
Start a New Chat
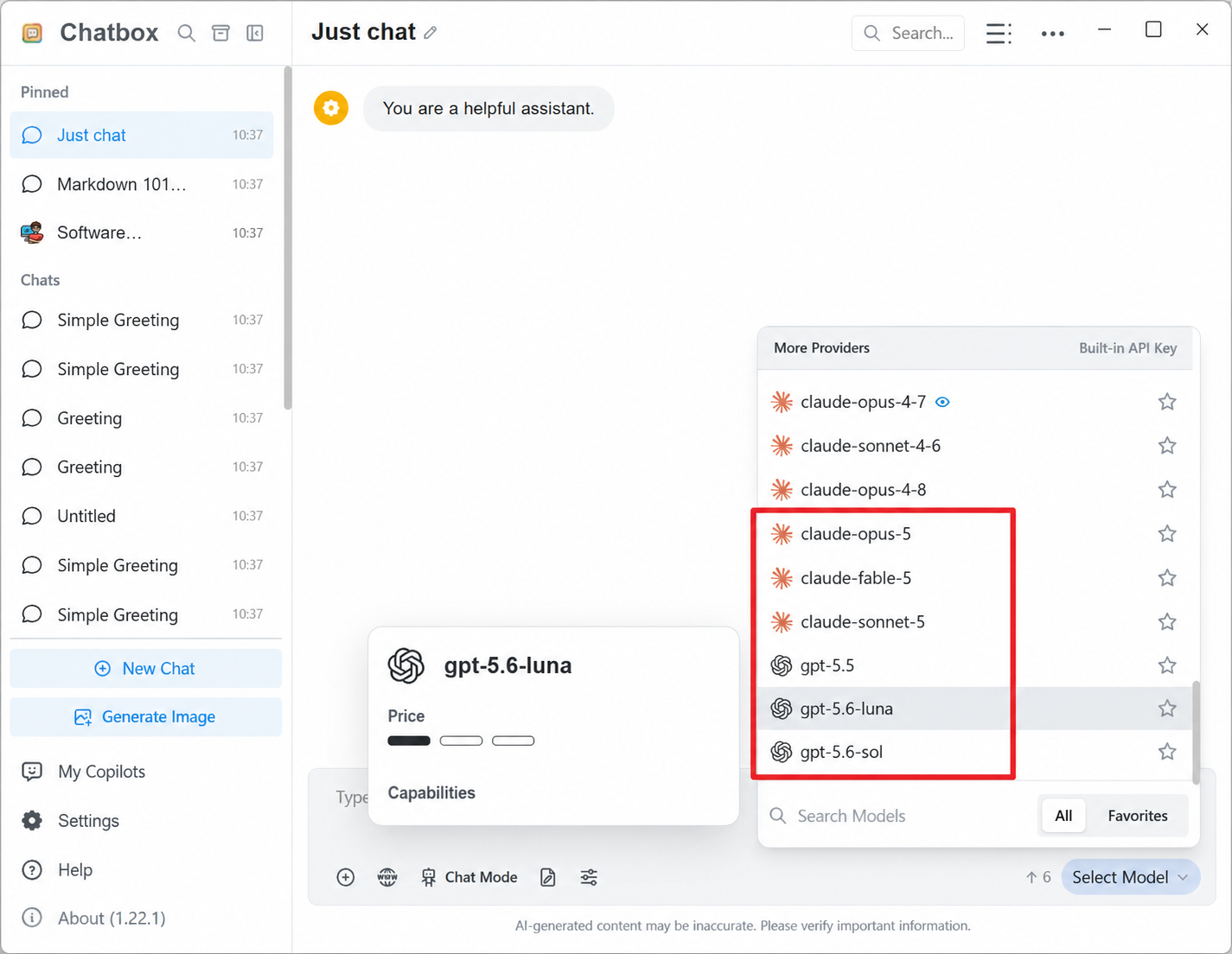pos(145,669)
